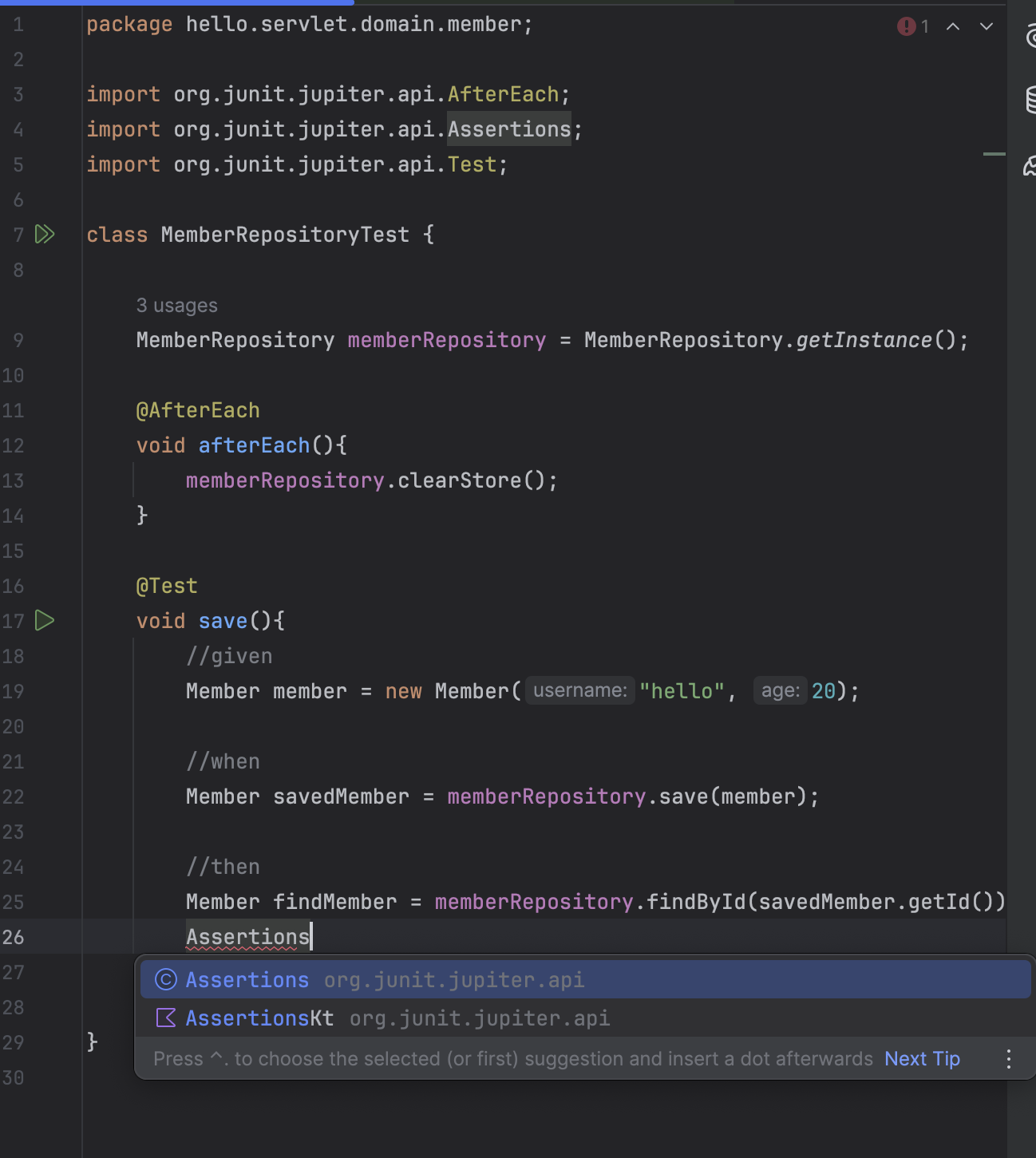Click the package hello.servlet.domain.member declaration

(x=310, y=24)
